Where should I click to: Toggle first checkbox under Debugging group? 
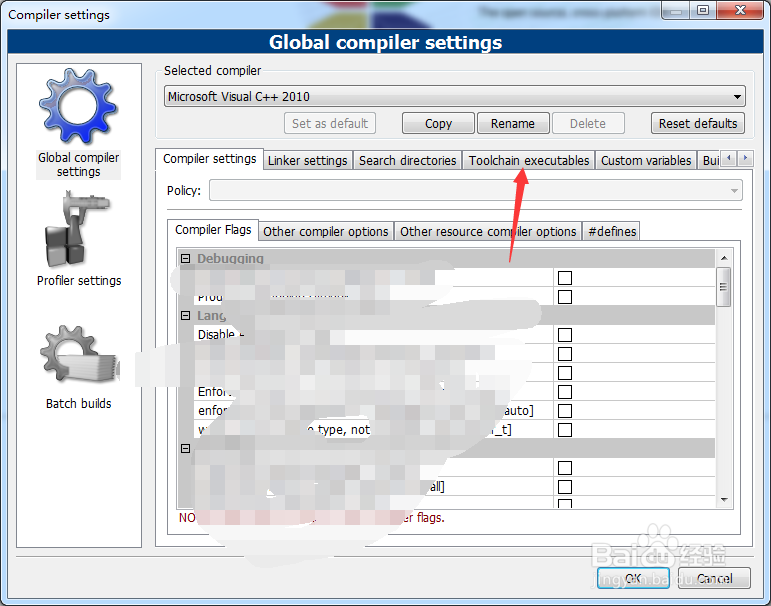point(565,278)
